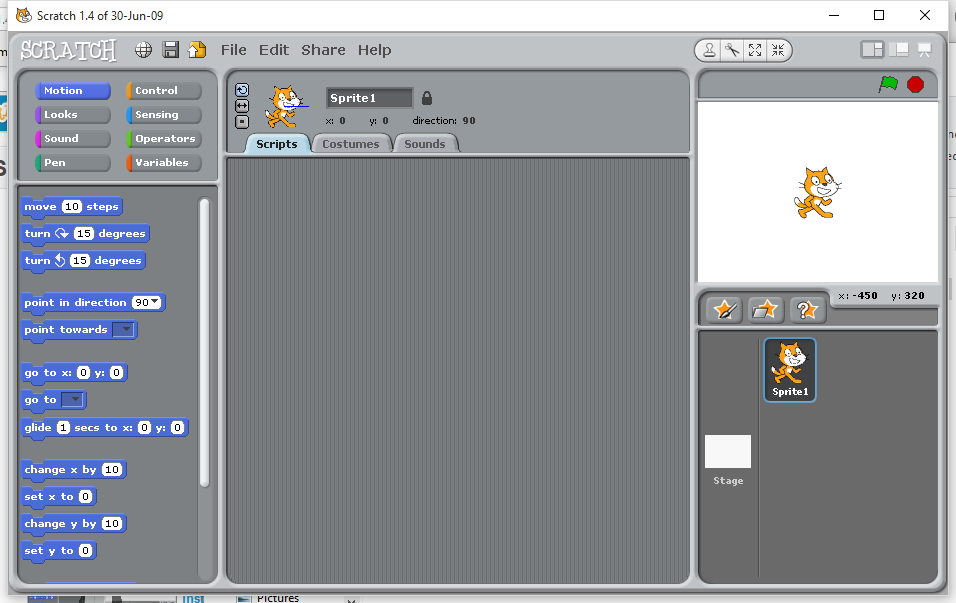This screenshot has width=956, height=603.
Task: Click the share project icon
Action: click(197, 50)
